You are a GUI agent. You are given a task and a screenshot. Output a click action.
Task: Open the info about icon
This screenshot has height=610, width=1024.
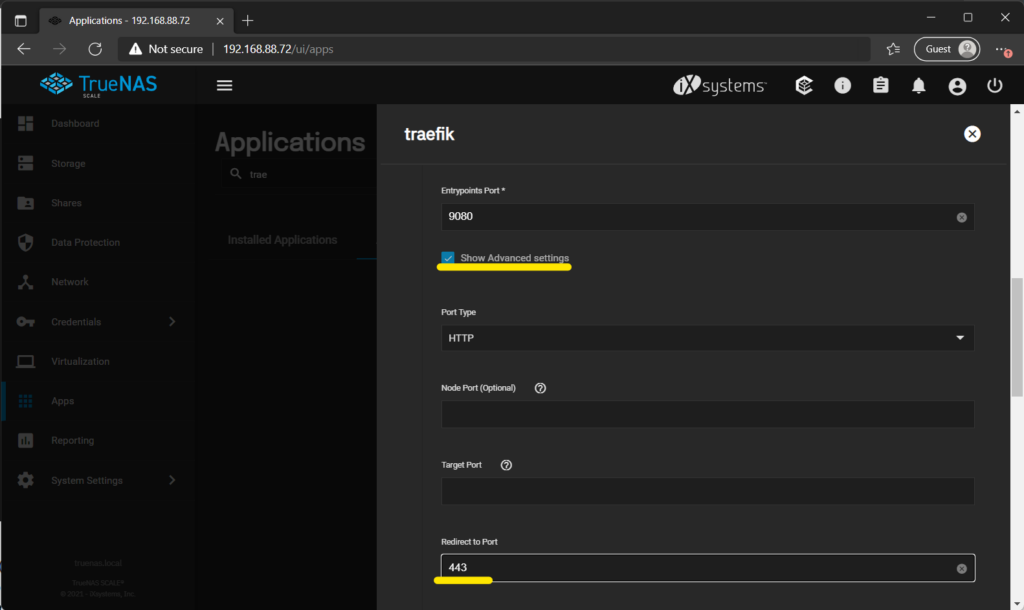click(x=842, y=86)
